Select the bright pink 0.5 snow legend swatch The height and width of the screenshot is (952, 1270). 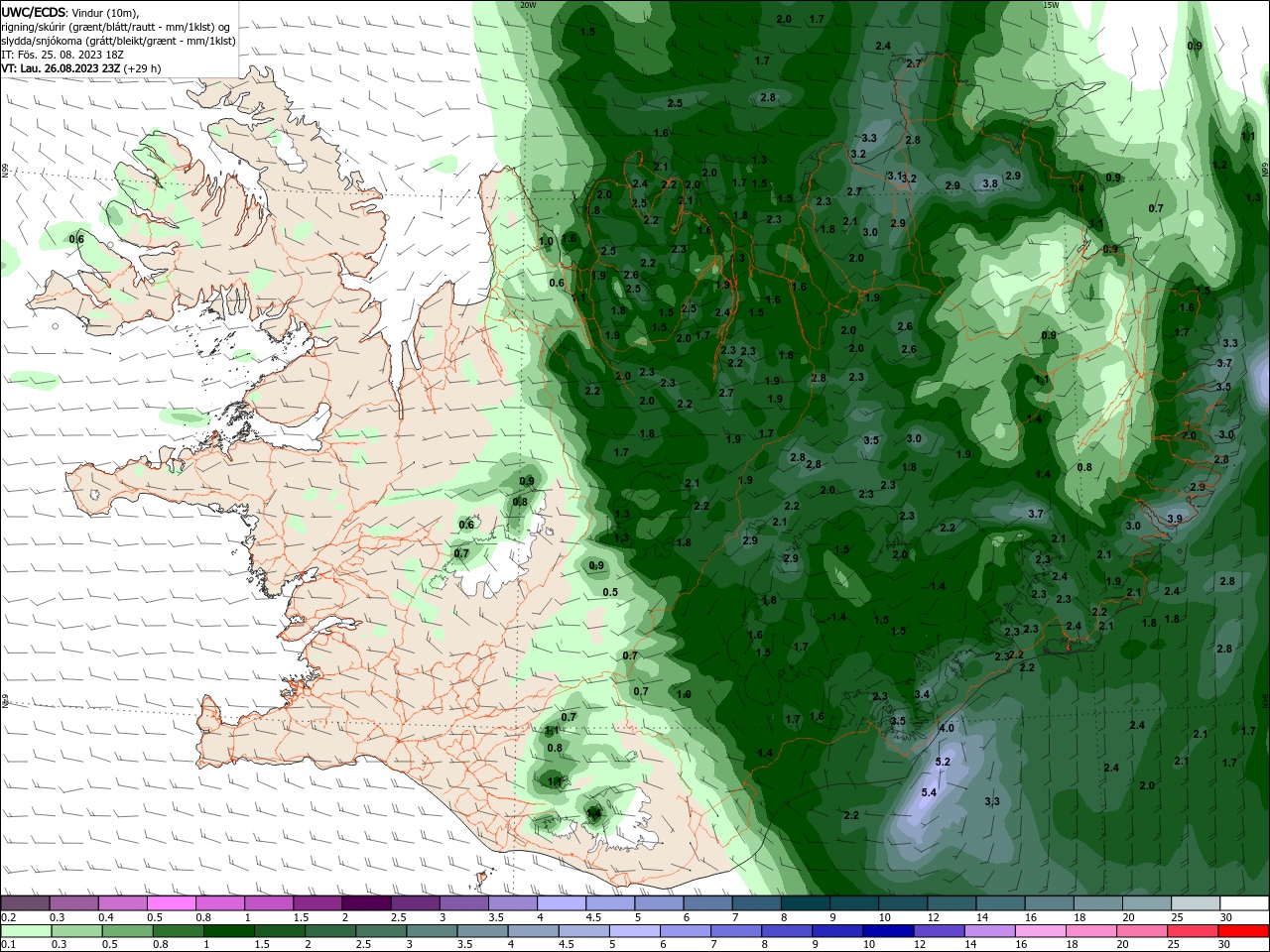[x=171, y=902]
